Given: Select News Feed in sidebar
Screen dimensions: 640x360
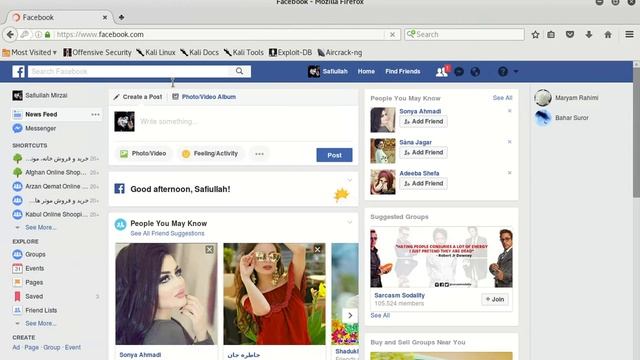Looking at the screenshot, I should point(41,115).
